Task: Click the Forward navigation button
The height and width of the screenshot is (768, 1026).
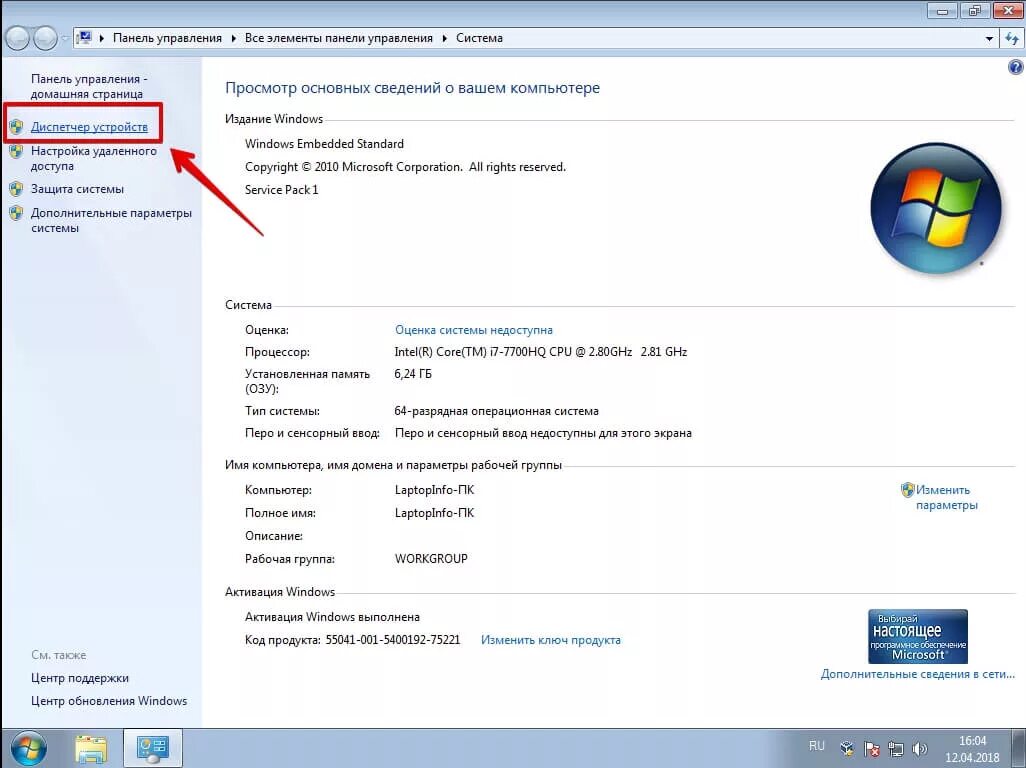Action: pyautogui.click(x=45, y=39)
